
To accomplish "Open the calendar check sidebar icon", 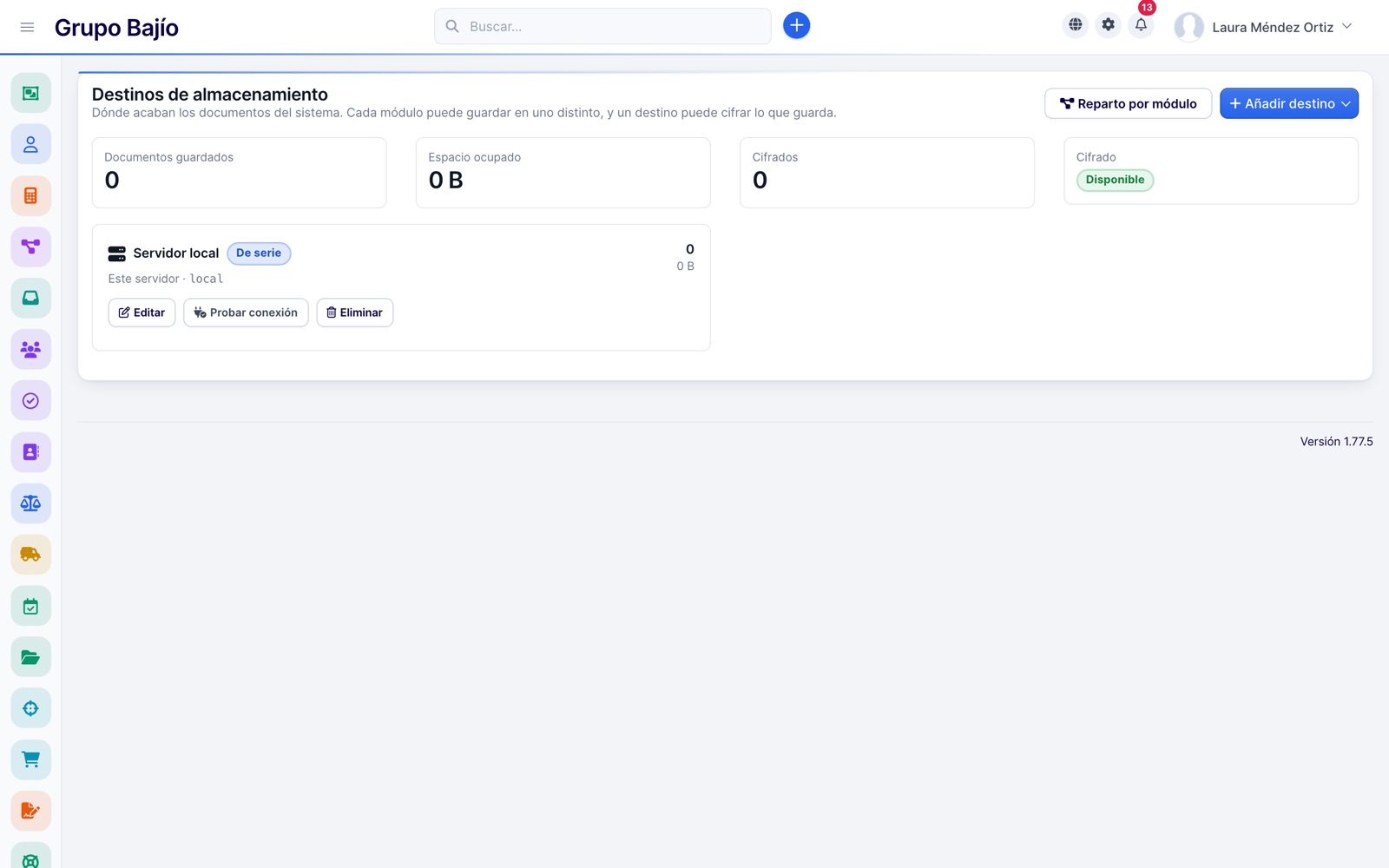I will [x=30, y=606].
